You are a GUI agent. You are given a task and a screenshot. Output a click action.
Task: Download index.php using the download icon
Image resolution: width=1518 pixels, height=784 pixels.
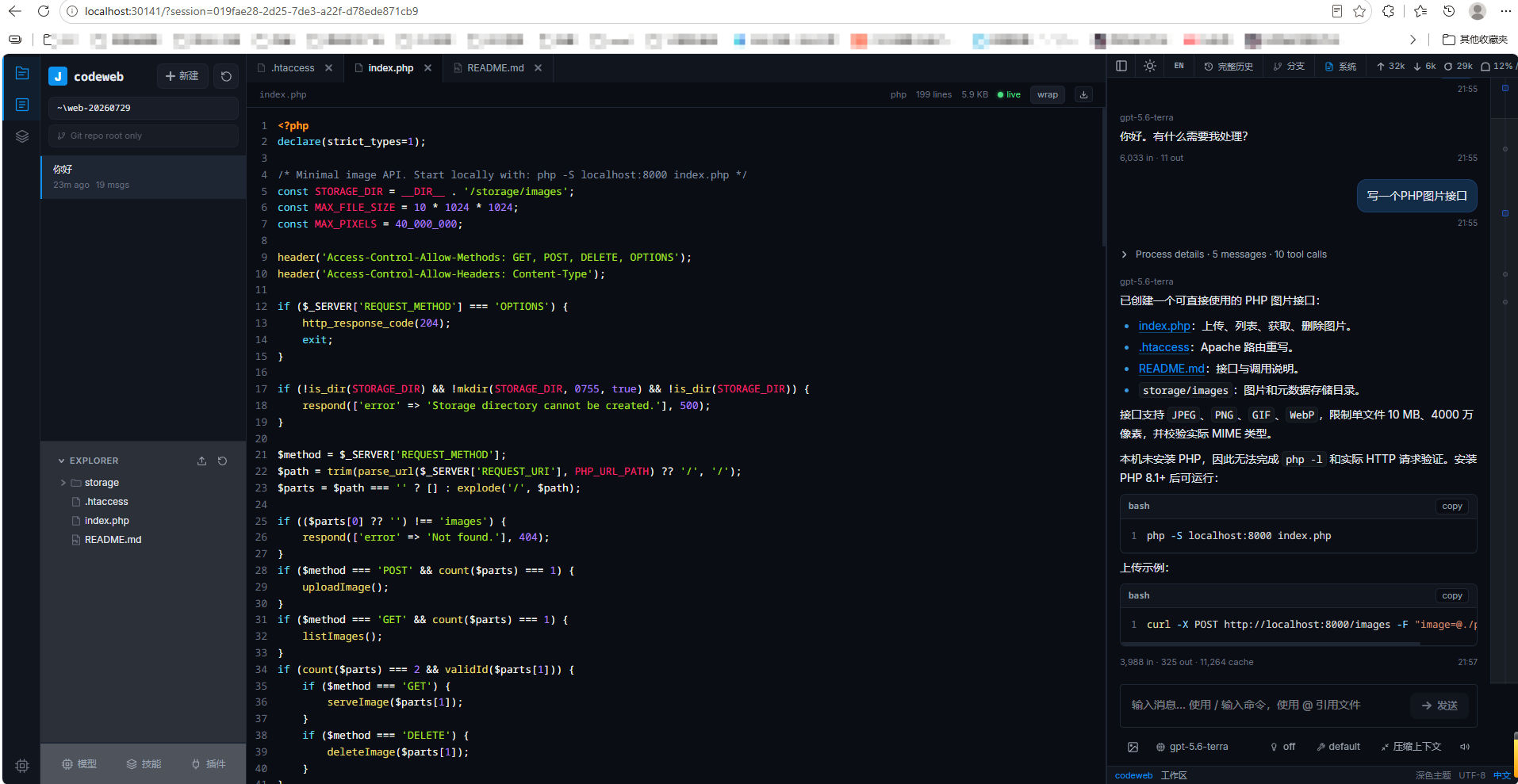click(1083, 94)
